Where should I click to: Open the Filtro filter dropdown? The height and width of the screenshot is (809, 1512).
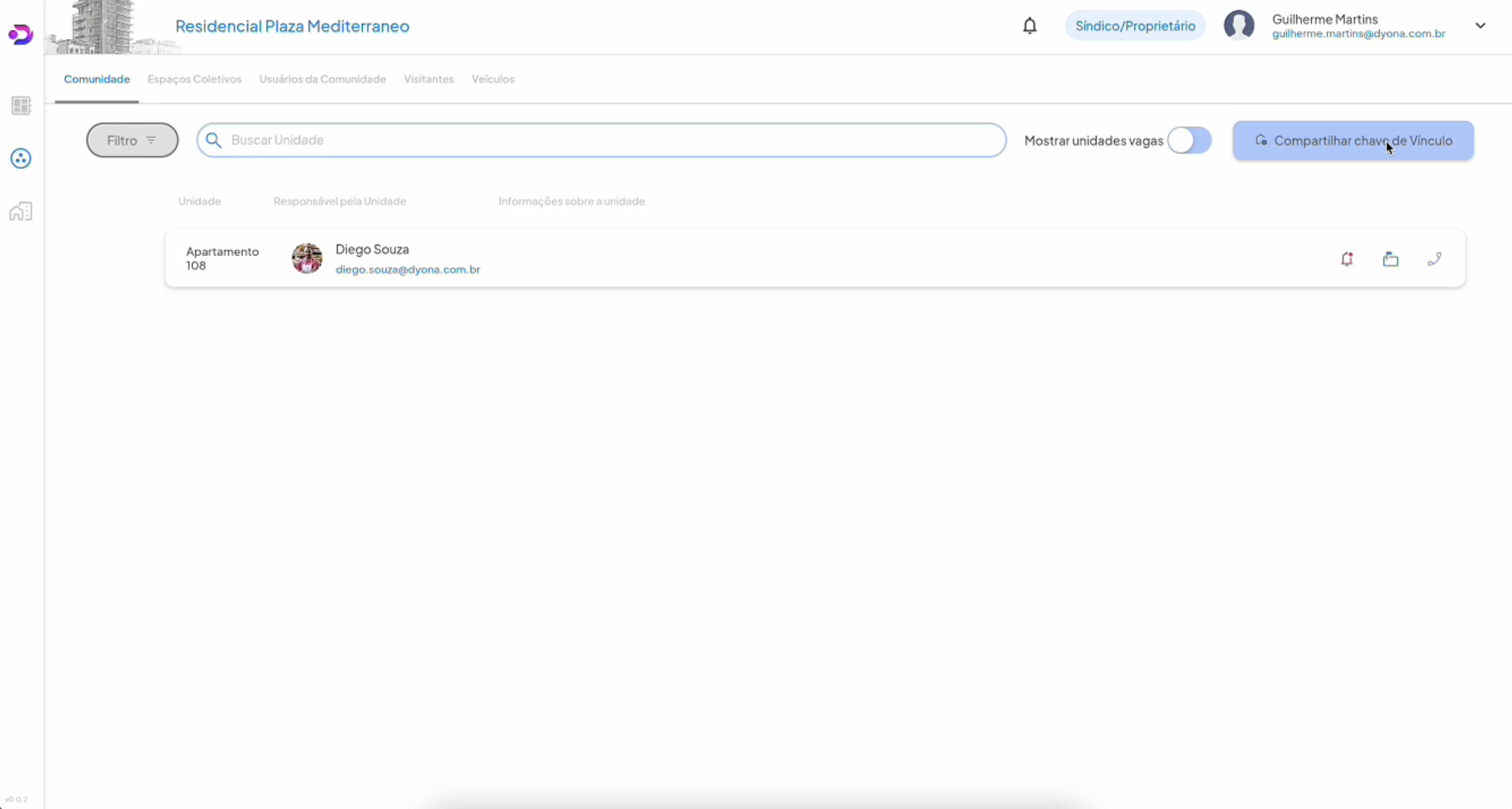point(132,140)
